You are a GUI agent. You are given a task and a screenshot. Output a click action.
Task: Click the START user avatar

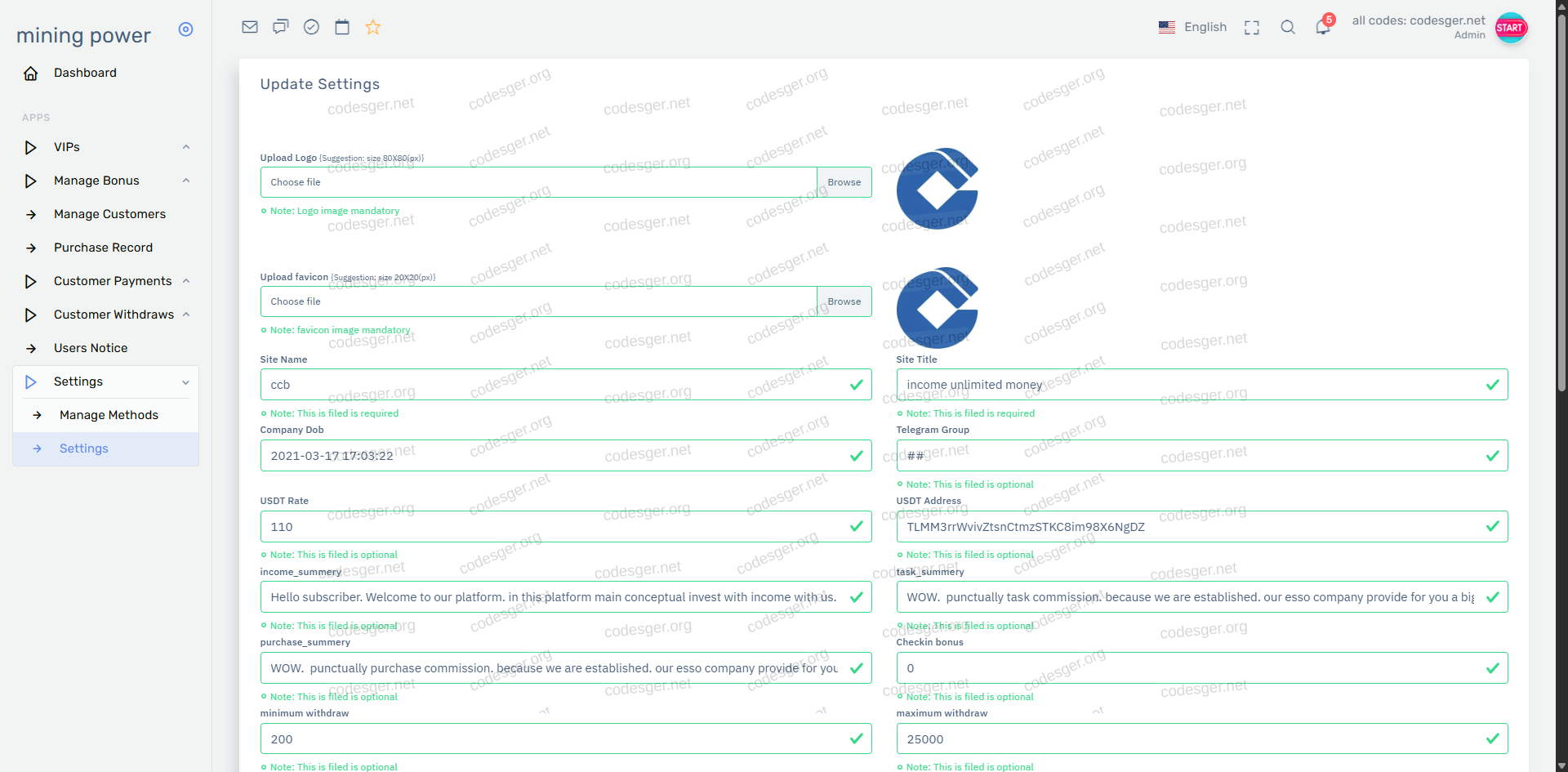1510,28
